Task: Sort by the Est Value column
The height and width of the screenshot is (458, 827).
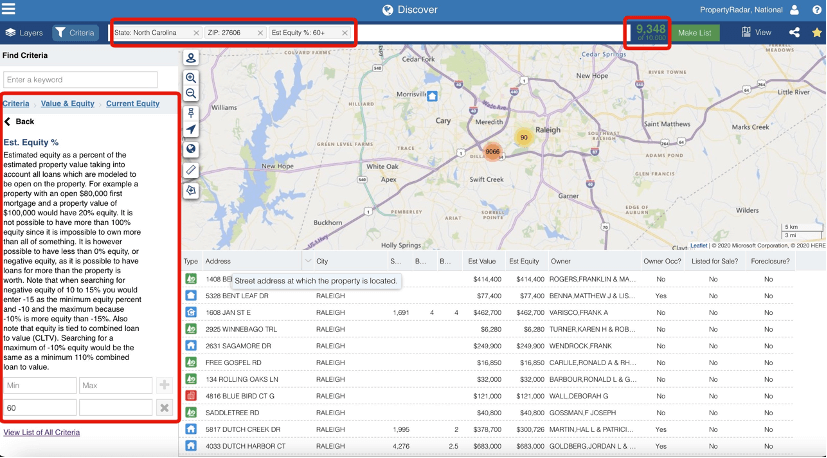Action: tap(482, 261)
